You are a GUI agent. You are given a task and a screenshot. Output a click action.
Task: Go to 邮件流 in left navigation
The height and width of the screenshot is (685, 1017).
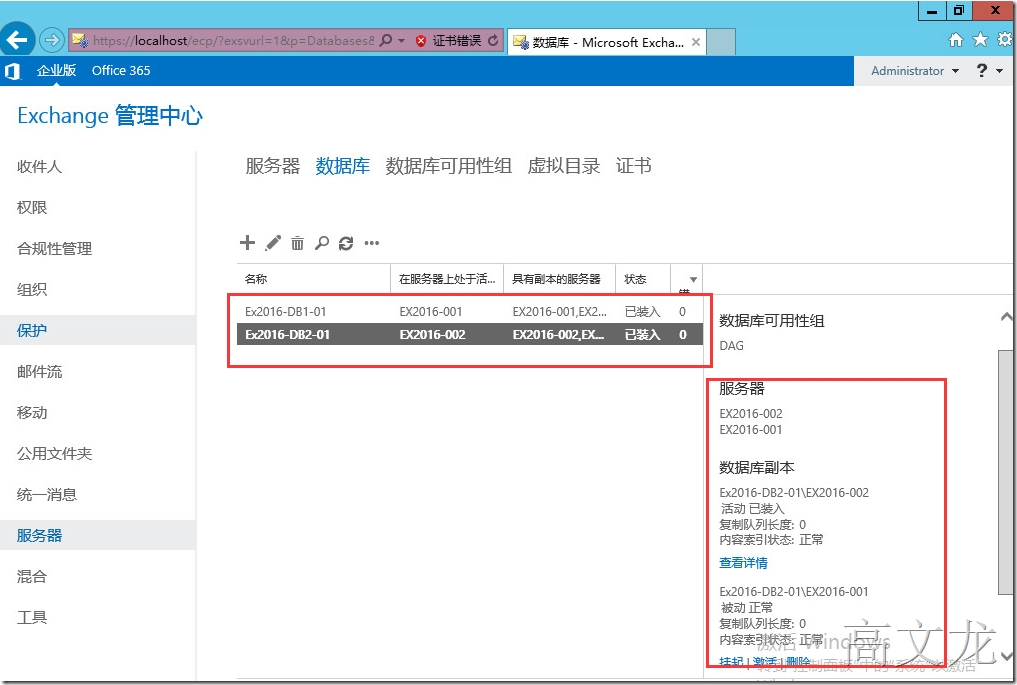pyautogui.click(x=40, y=372)
